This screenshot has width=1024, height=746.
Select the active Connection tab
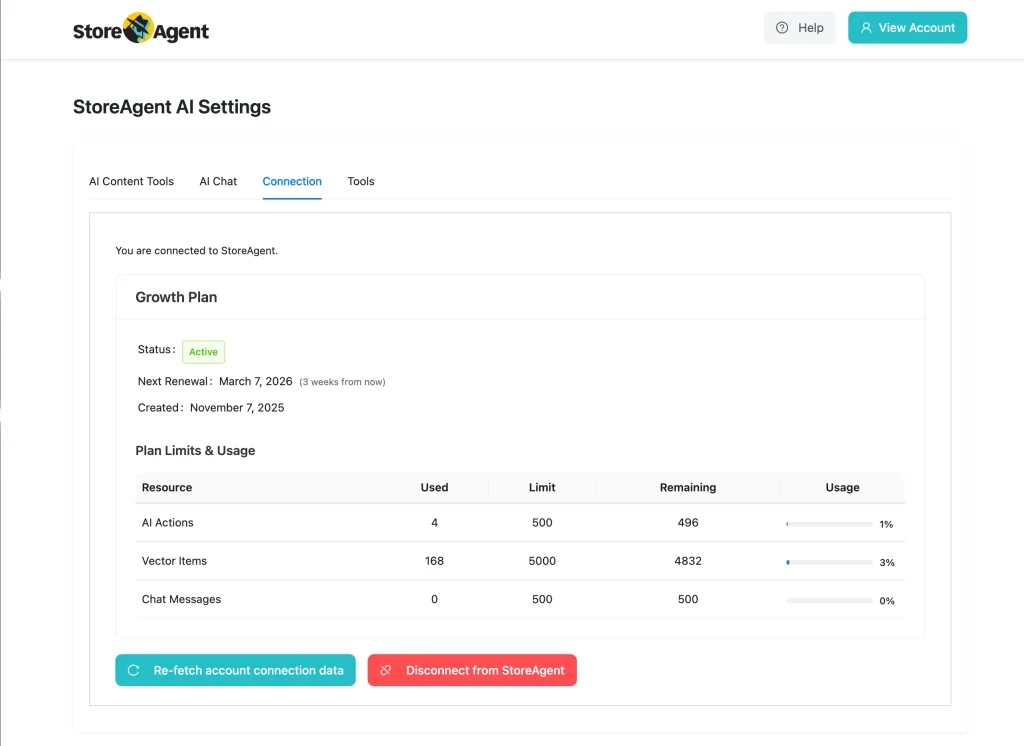click(x=291, y=181)
